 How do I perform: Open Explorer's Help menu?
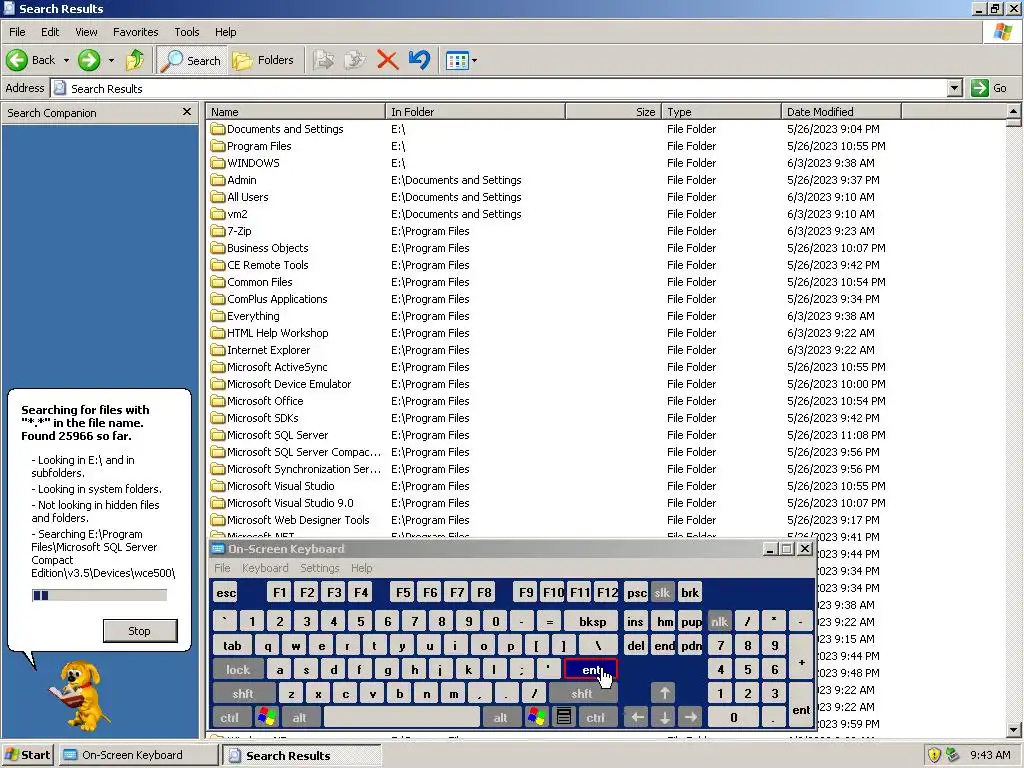(x=225, y=32)
